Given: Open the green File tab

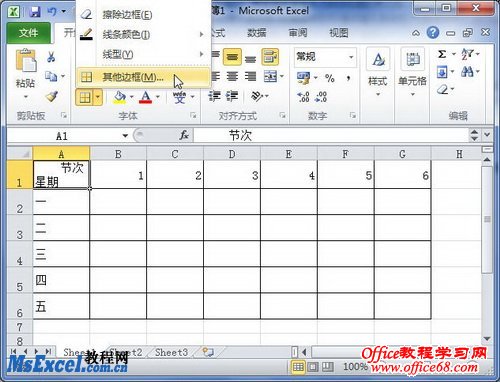Looking at the screenshot, I should pyautogui.click(x=29, y=33).
